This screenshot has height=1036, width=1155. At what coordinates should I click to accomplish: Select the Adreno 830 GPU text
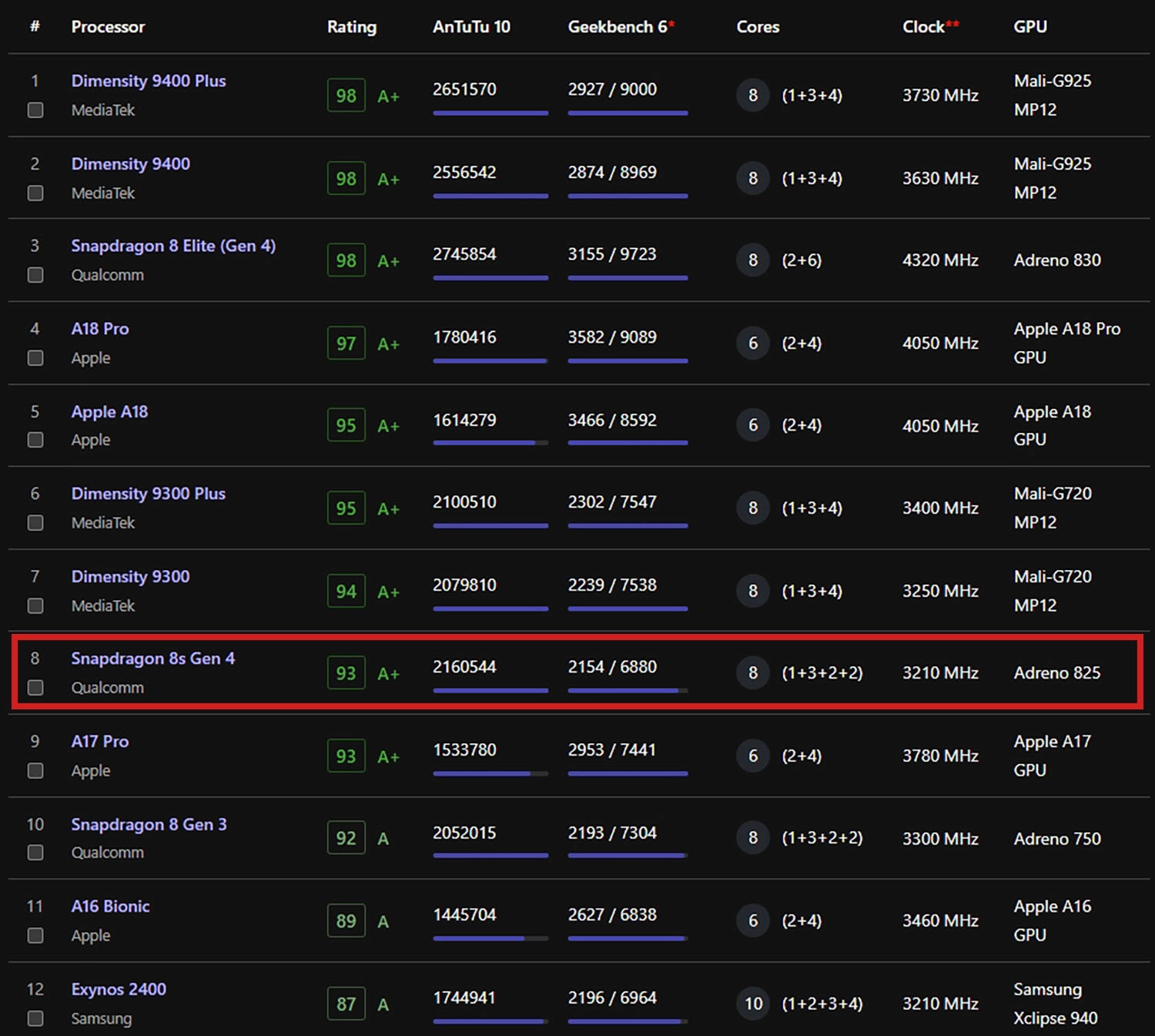coord(1057,260)
